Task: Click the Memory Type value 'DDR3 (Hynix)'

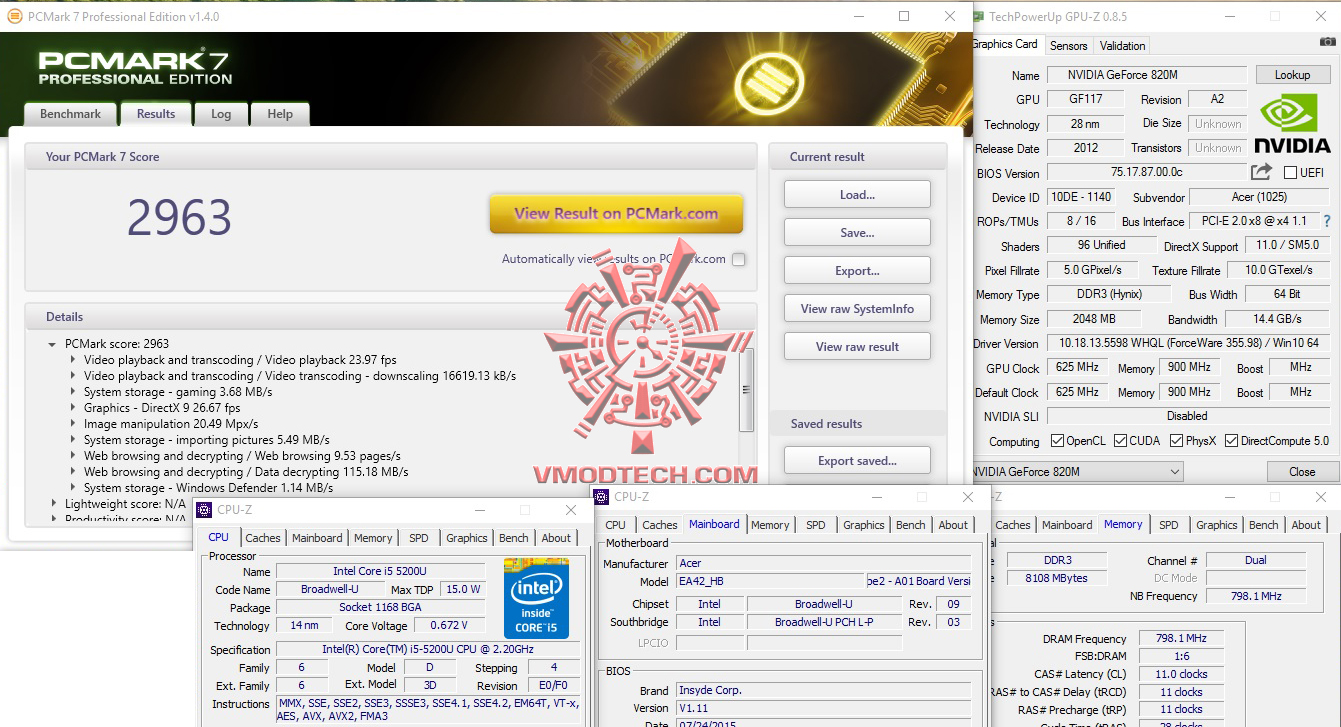Action: point(1108,294)
